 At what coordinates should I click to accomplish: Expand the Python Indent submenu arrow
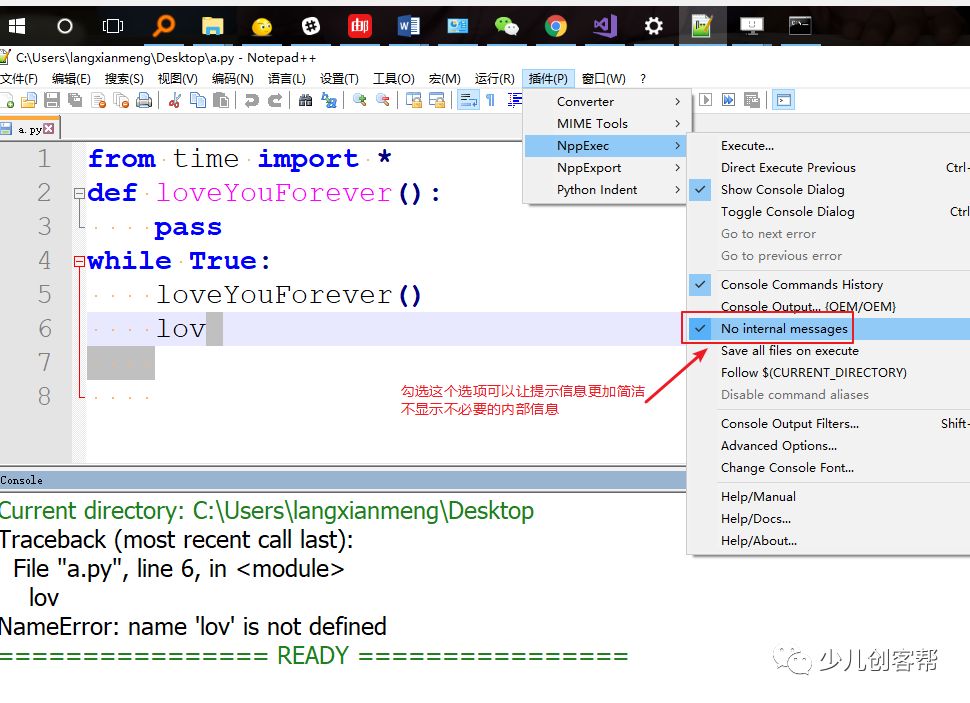click(677, 190)
